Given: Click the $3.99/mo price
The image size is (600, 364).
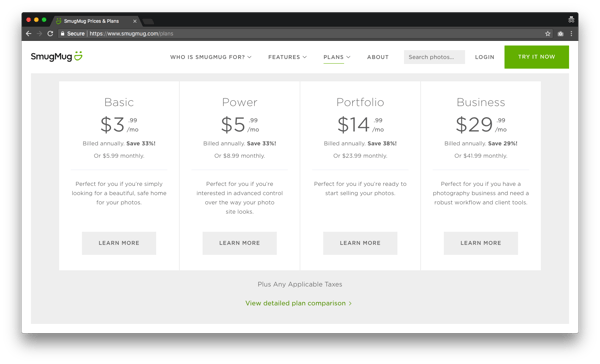Looking at the screenshot, I should tap(119, 125).
